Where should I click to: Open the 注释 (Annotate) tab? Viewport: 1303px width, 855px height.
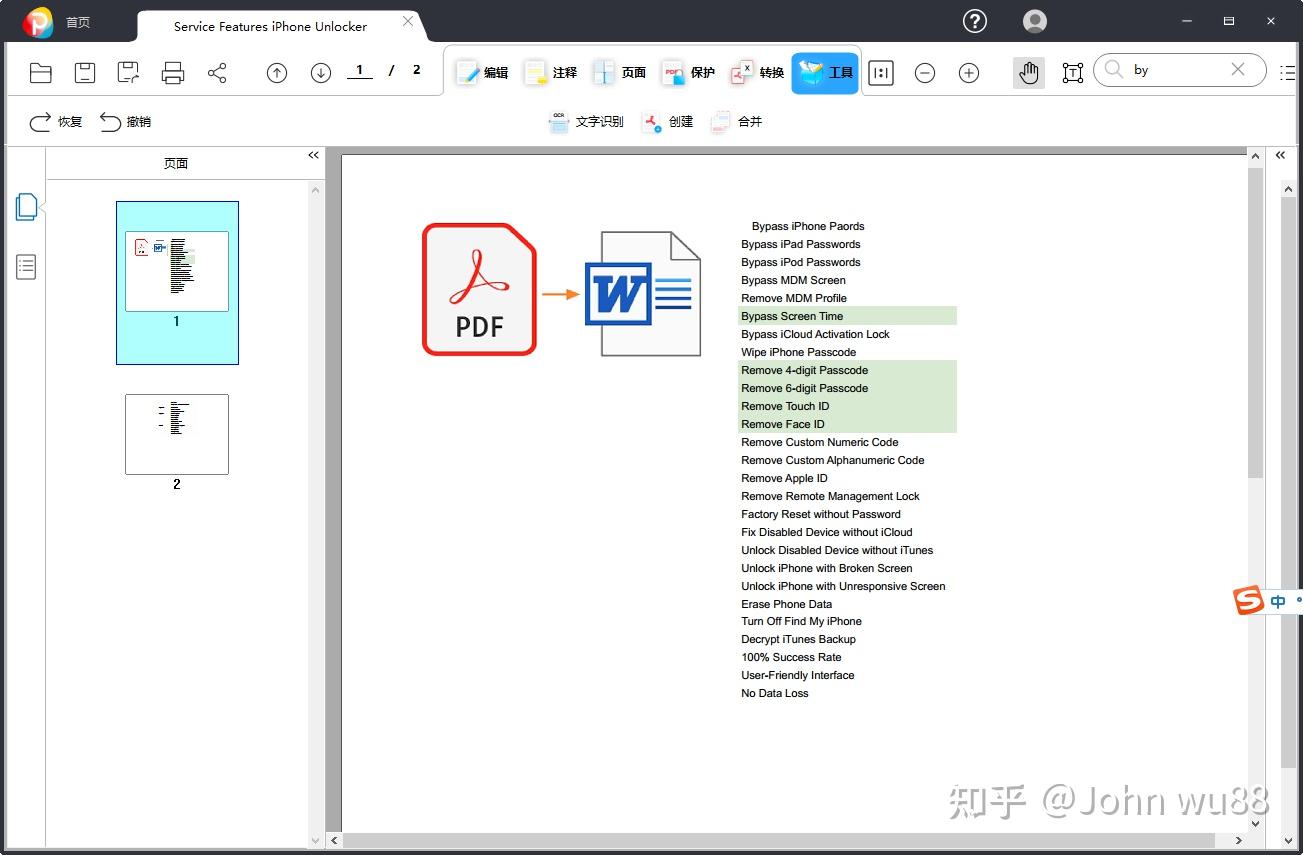pyautogui.click(x=551, y=72)
